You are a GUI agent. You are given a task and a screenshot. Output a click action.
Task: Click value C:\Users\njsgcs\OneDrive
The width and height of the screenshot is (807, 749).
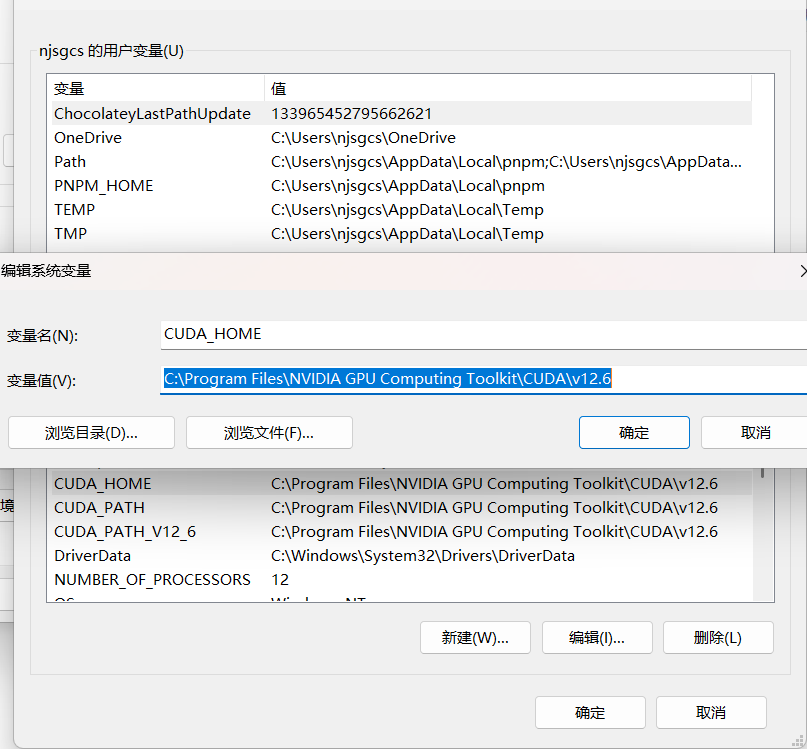pos(363,138)
